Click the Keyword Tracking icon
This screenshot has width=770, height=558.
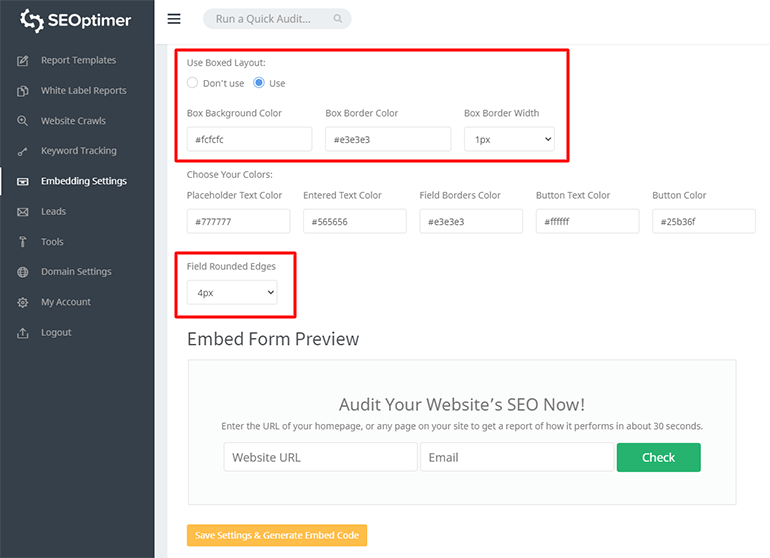click(x=22, y=151)
